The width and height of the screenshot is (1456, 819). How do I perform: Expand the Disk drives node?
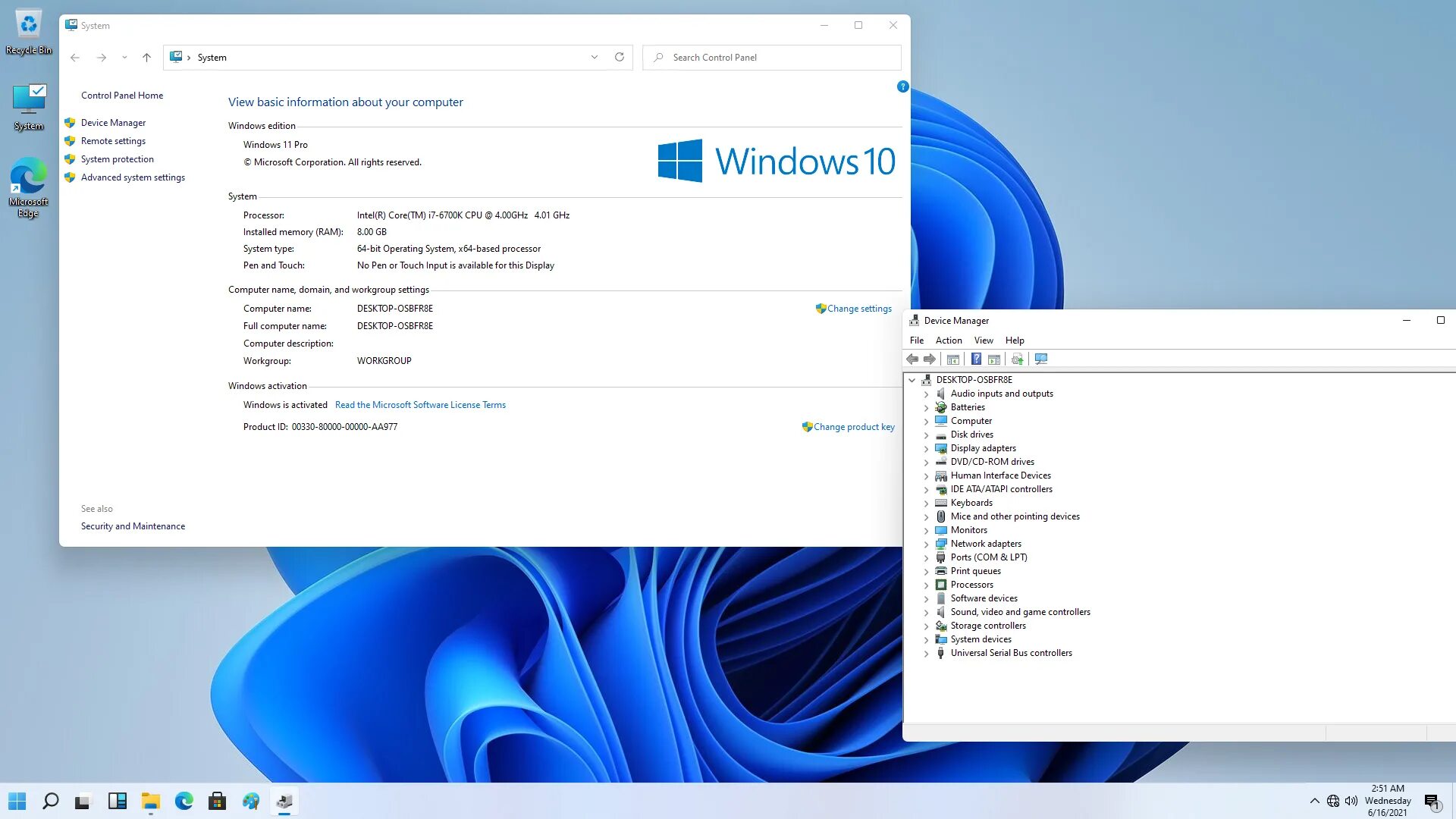[x=926, y=435]
